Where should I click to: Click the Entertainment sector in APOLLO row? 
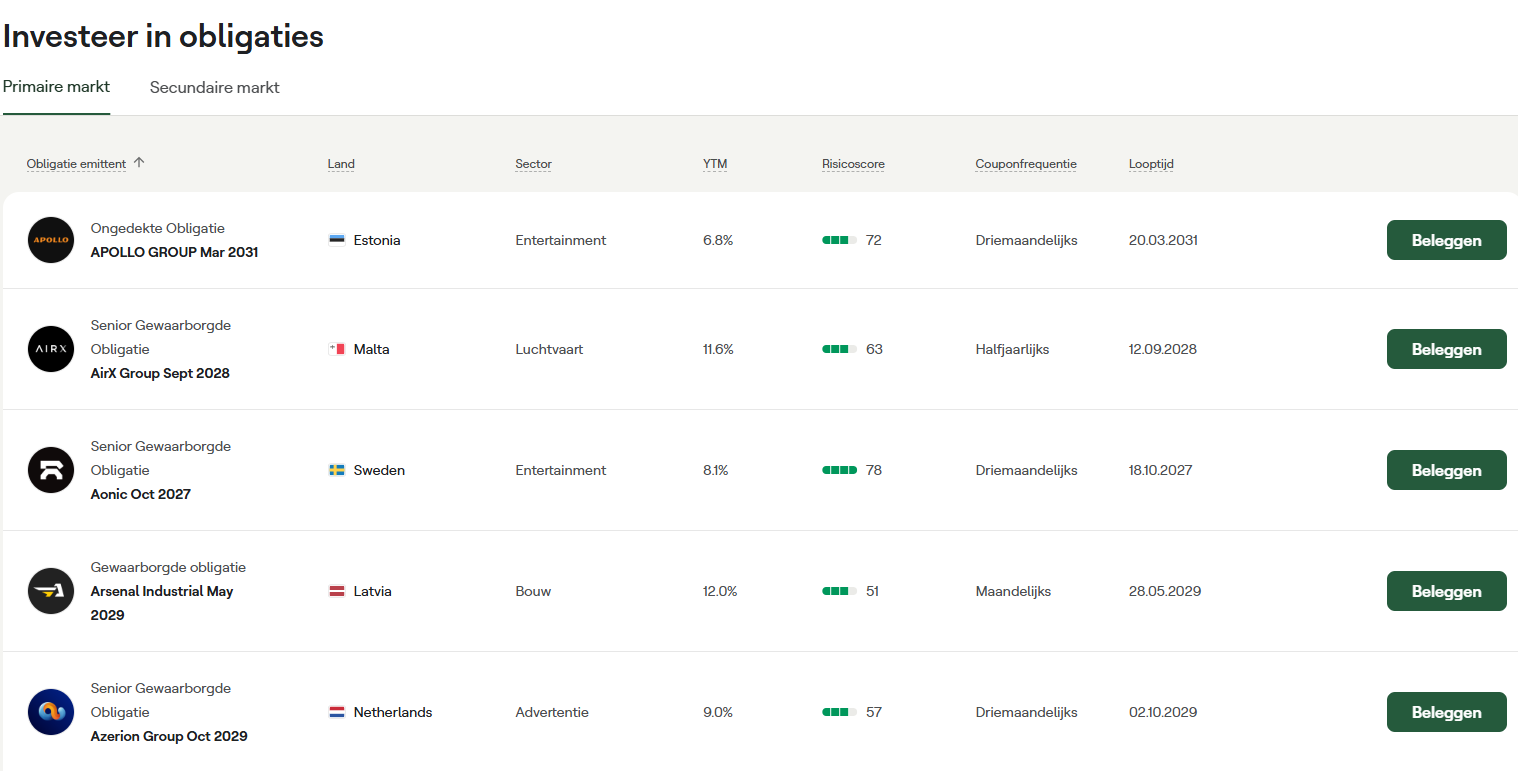pos(561,240)
